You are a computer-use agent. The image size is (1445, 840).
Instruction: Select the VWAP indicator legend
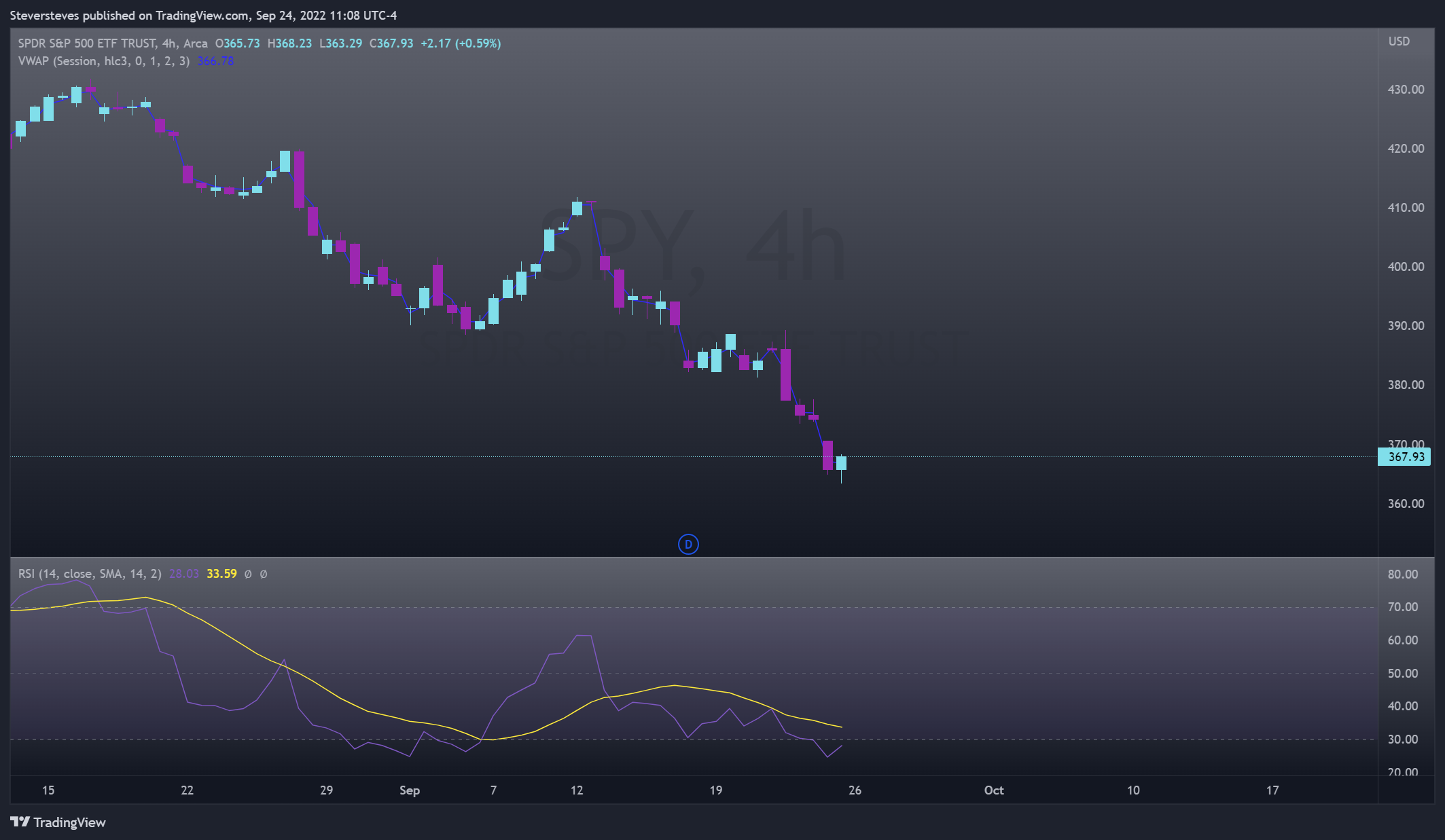(x=104, y=61)
